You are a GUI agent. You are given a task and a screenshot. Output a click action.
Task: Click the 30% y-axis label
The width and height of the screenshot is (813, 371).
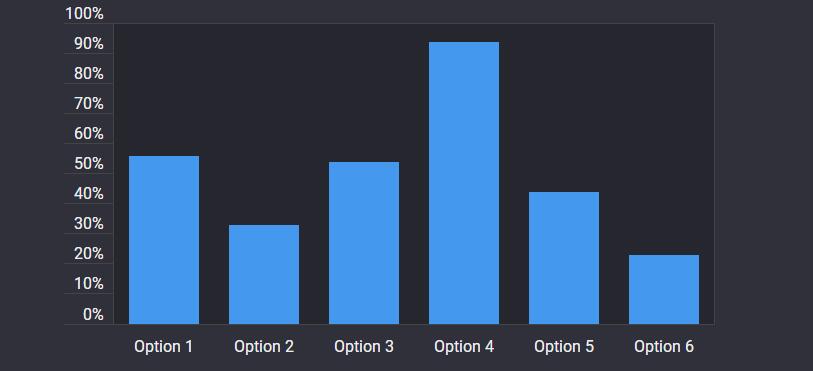pos(89,224)
